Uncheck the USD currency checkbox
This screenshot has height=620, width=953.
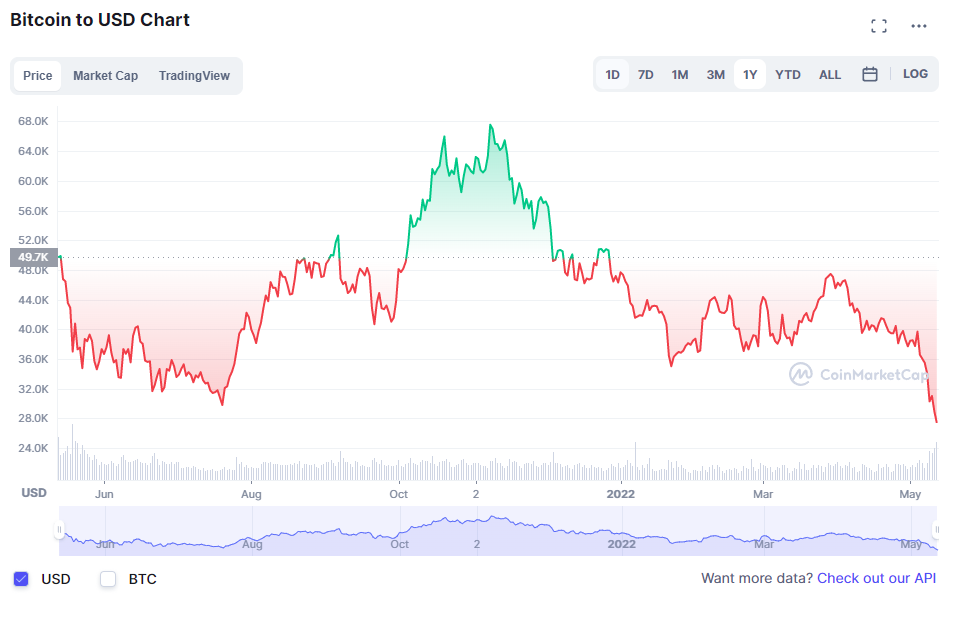[21, 579]
